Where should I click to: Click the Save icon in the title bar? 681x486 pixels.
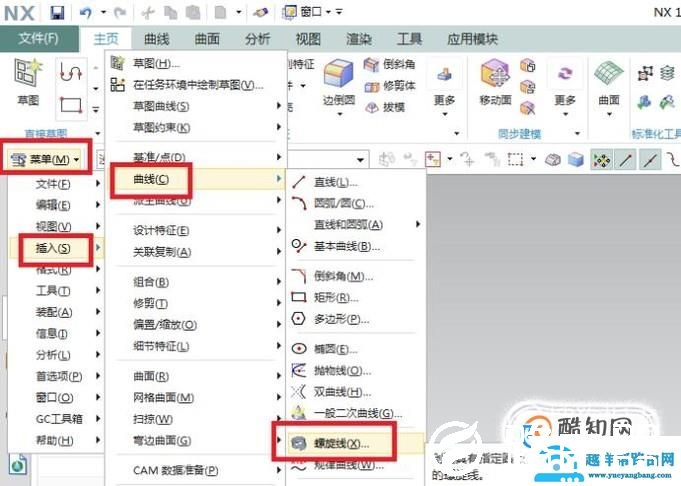click(57, 13)
